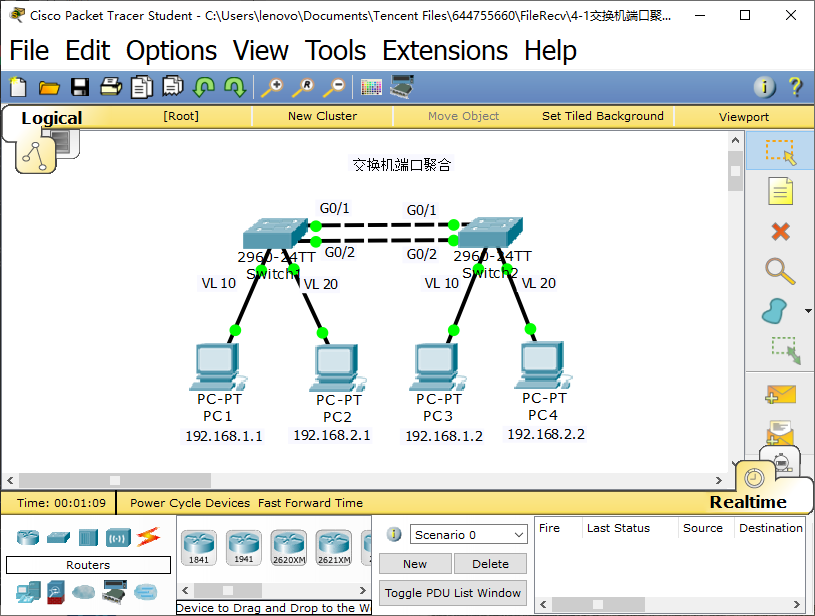Click the Copy toolbar icon

pyautogui.click(x=141, y=87)
